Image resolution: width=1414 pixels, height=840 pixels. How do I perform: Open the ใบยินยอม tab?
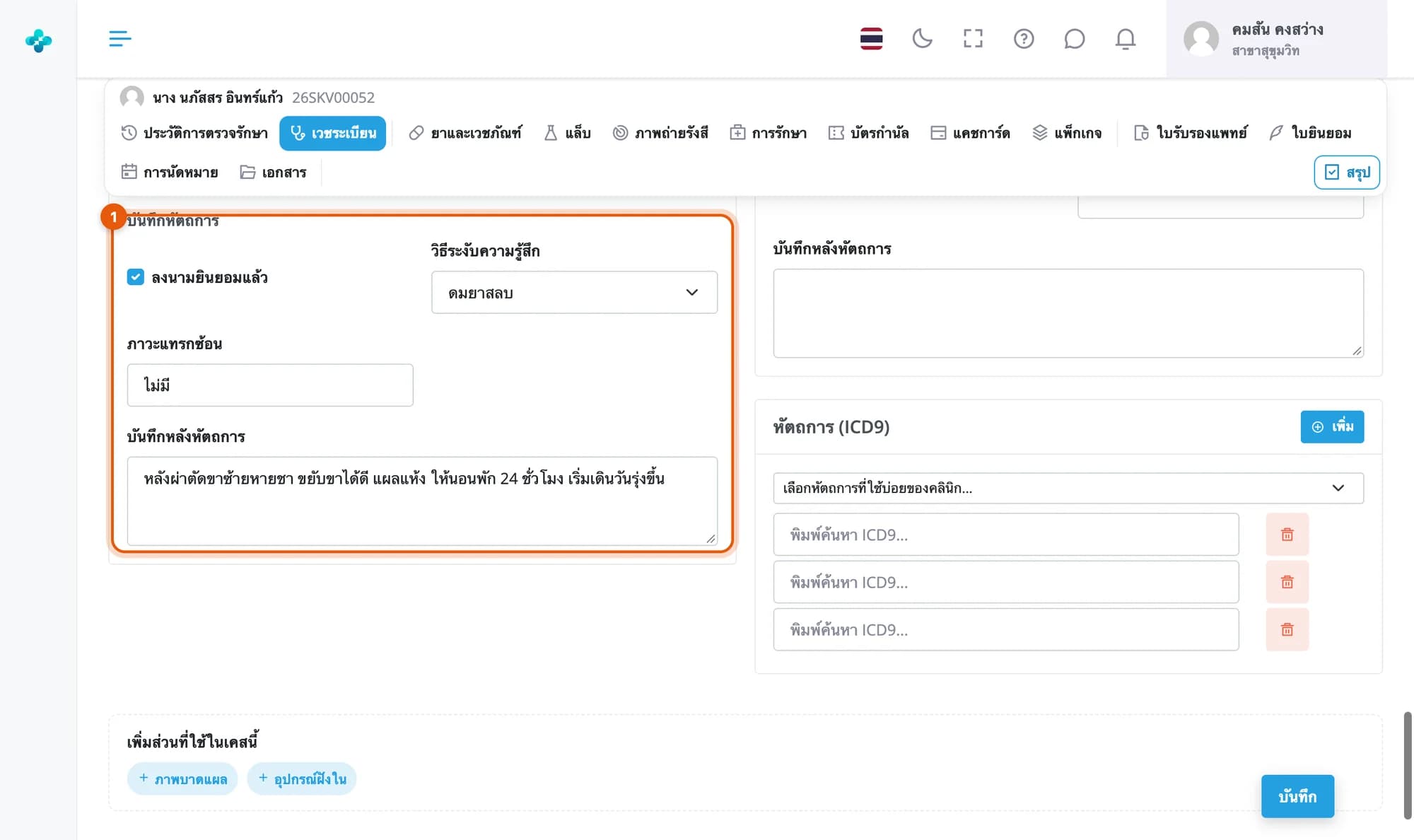click(x=1310, y=133)
